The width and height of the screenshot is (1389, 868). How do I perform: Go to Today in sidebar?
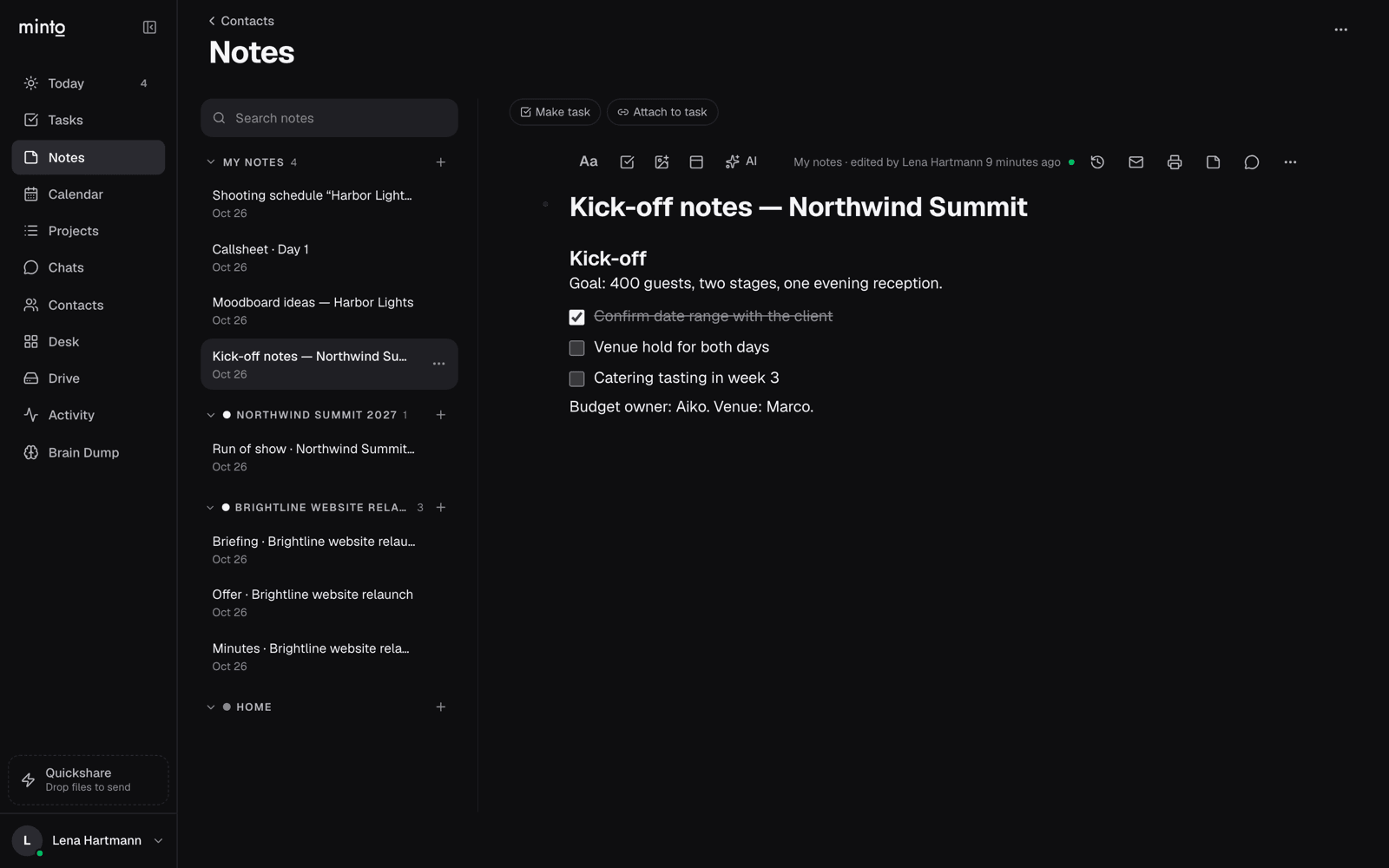88,83
